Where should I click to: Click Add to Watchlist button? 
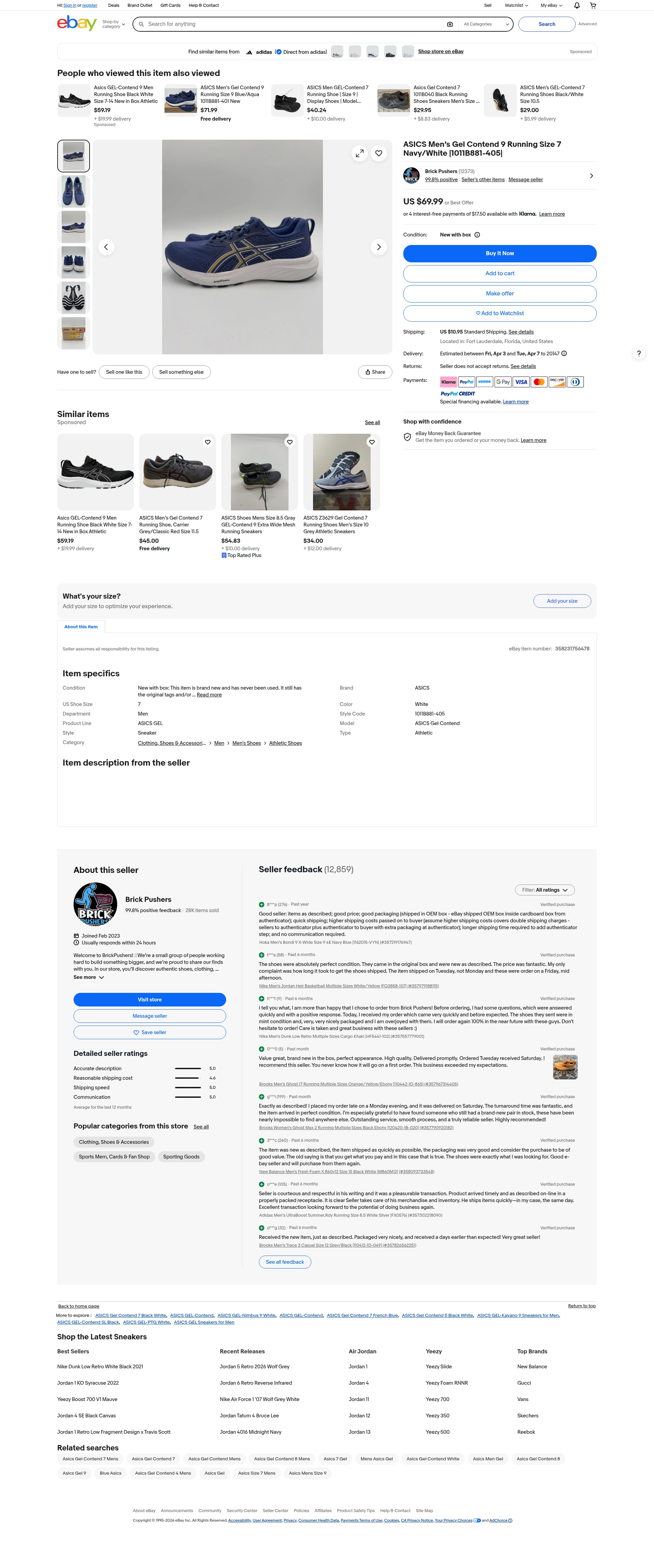click(x=499, y=313)
